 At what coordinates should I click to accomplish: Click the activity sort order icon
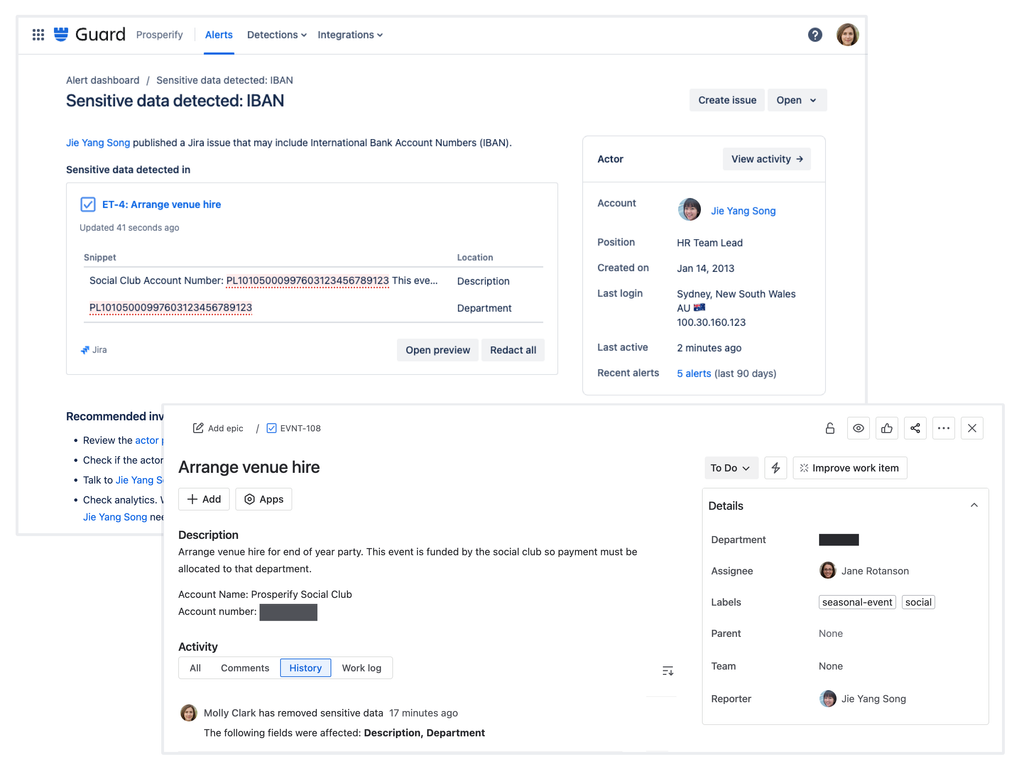[667, 671]
